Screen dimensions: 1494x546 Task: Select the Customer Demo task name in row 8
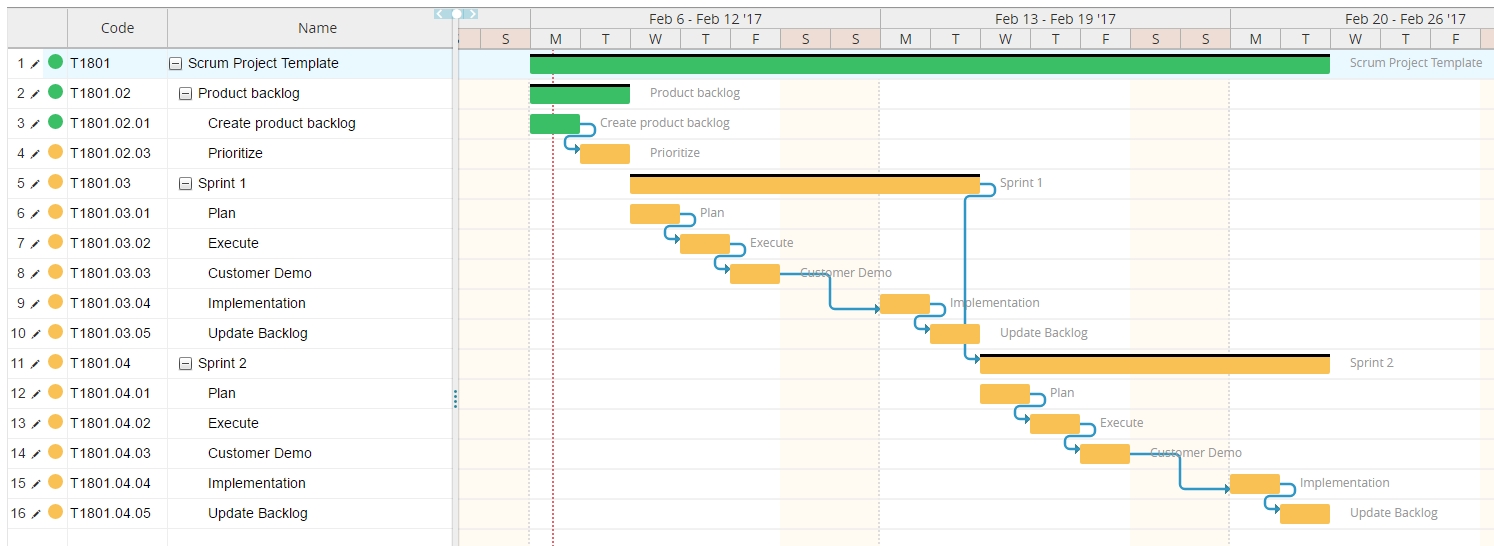pos(260,273)
